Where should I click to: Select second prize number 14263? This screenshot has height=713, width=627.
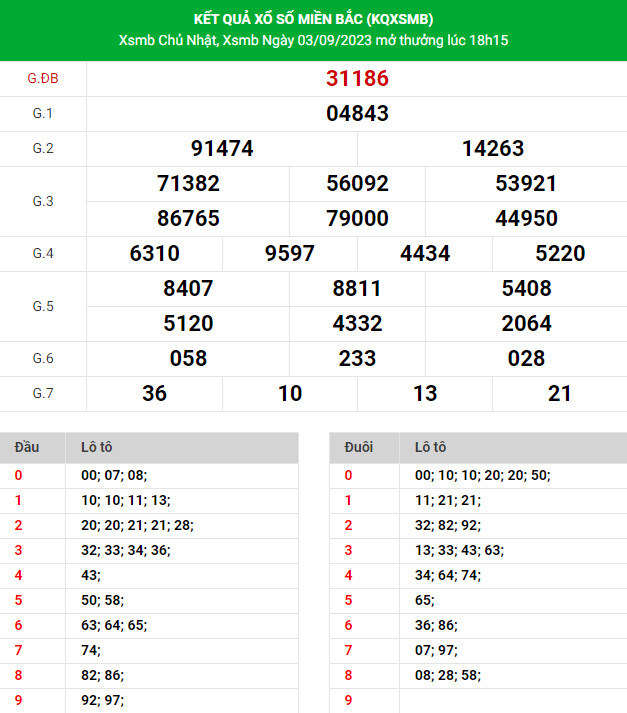493,148
